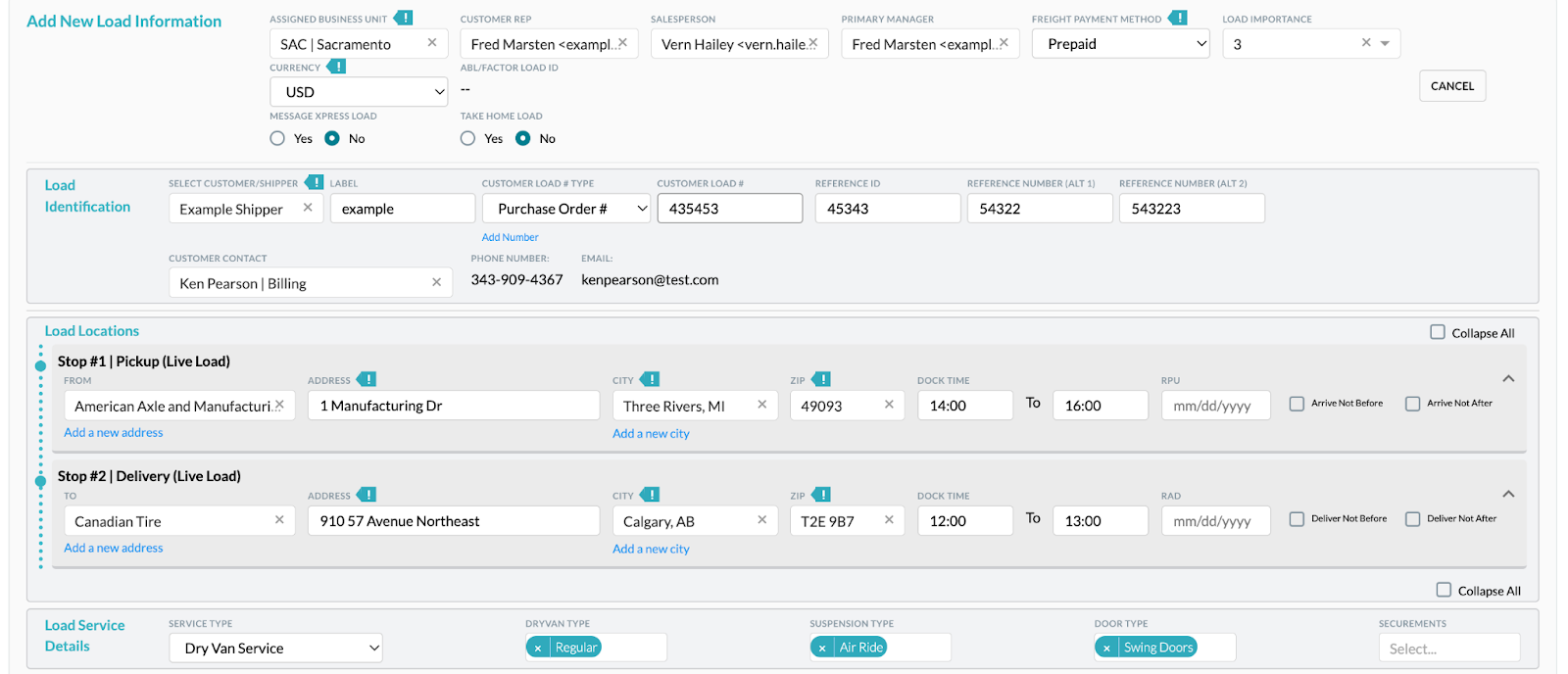Click Add a new city under Stop #1
Viewport: 1568px width, 674px height.
[x=651, y=434]
